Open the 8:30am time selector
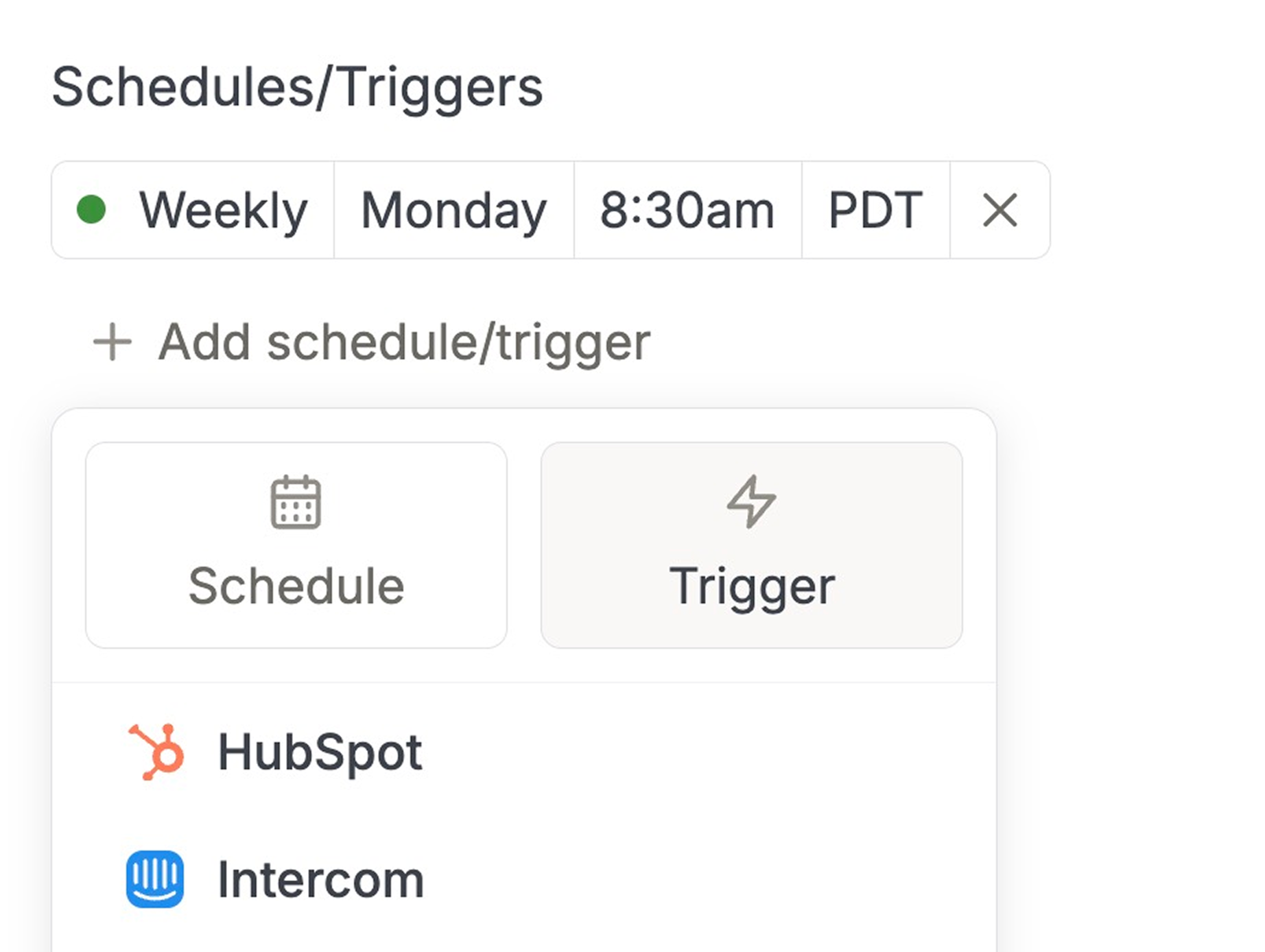Screen dimensions: 1265x952 click(x=687, y=209)
